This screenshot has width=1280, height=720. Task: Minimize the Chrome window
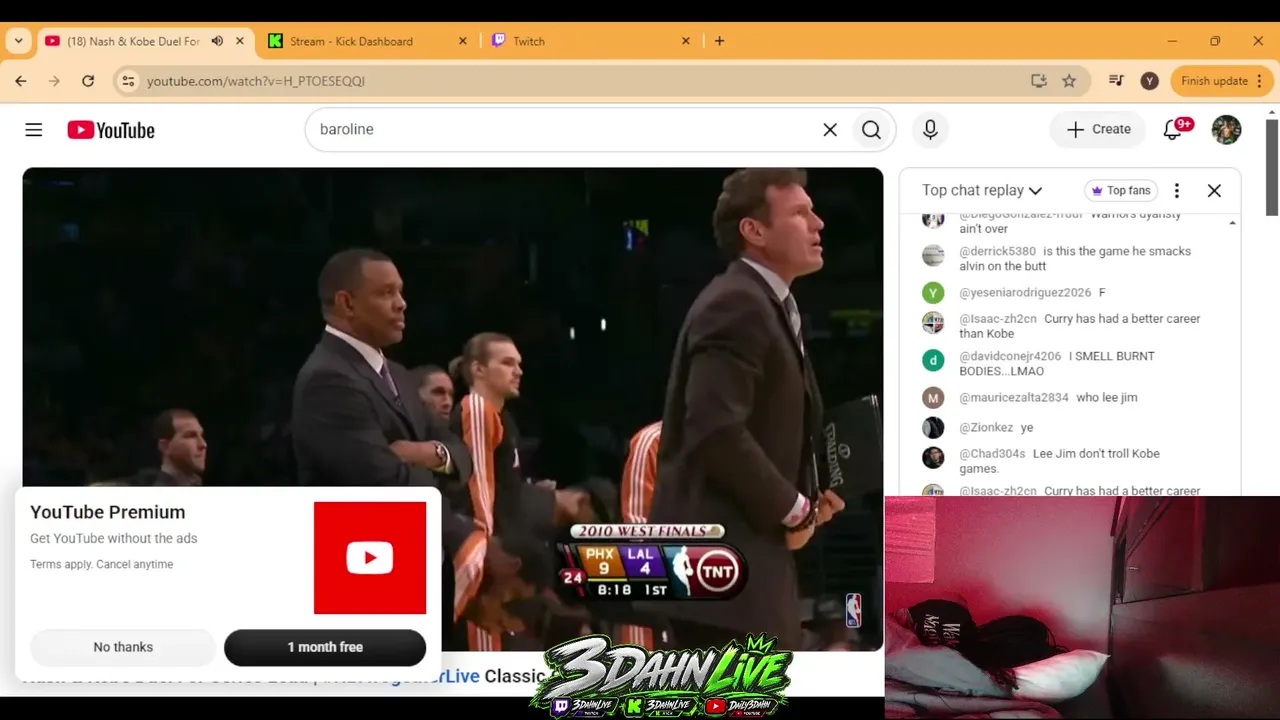(1172, 41)
